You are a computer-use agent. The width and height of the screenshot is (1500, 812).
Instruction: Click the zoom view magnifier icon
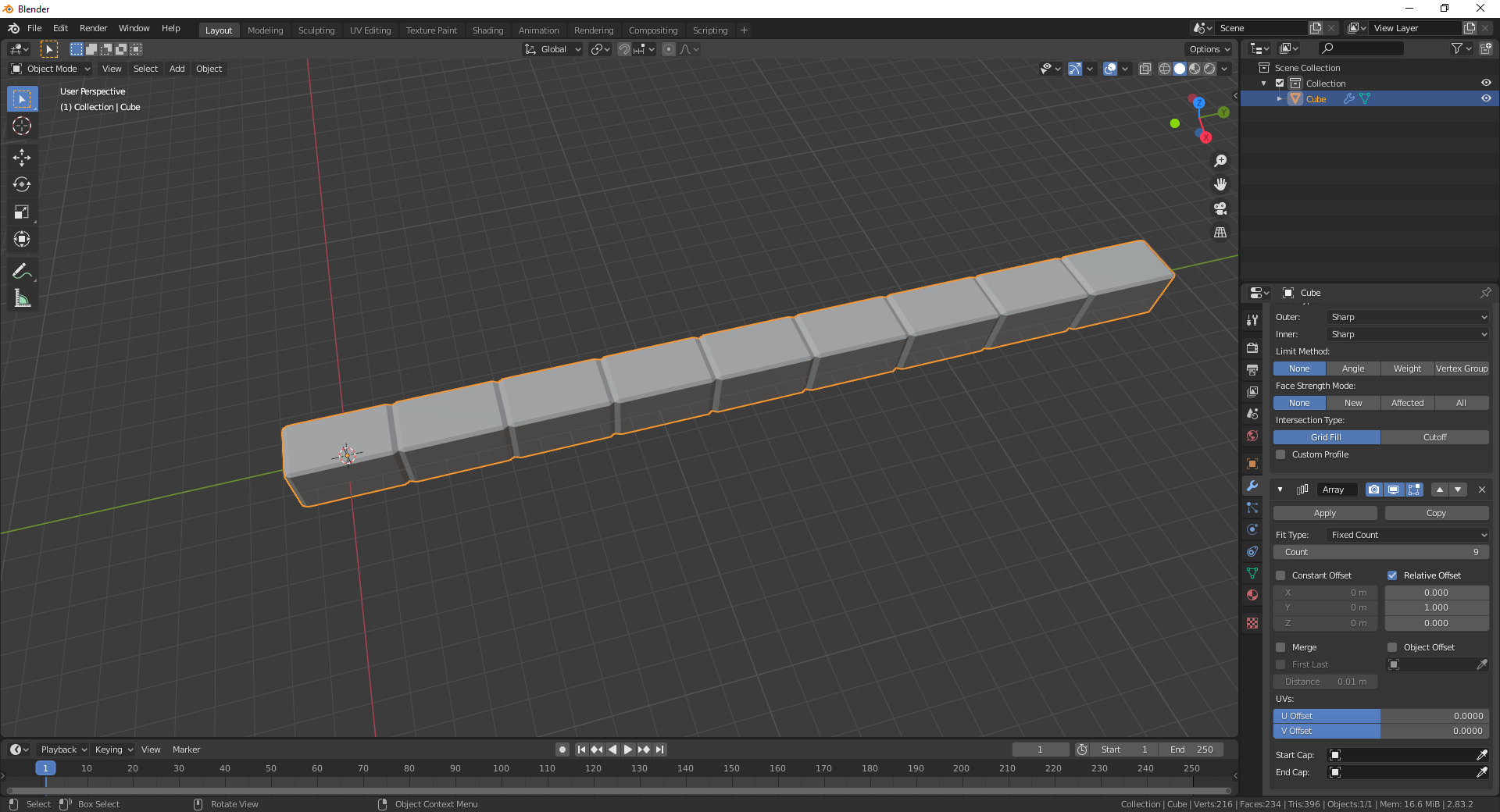[x=1220, y=161]
